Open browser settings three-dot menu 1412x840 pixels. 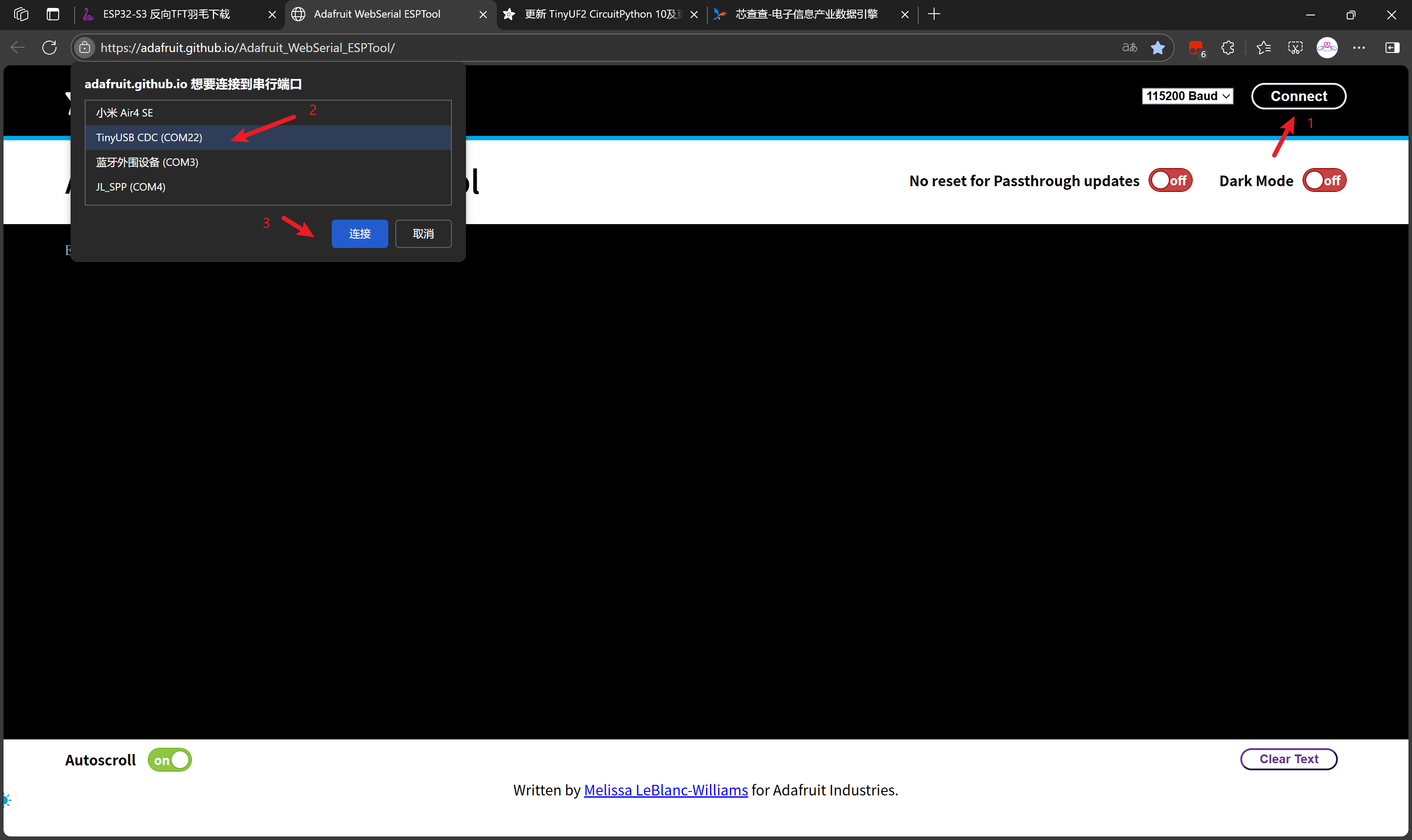1359,48
